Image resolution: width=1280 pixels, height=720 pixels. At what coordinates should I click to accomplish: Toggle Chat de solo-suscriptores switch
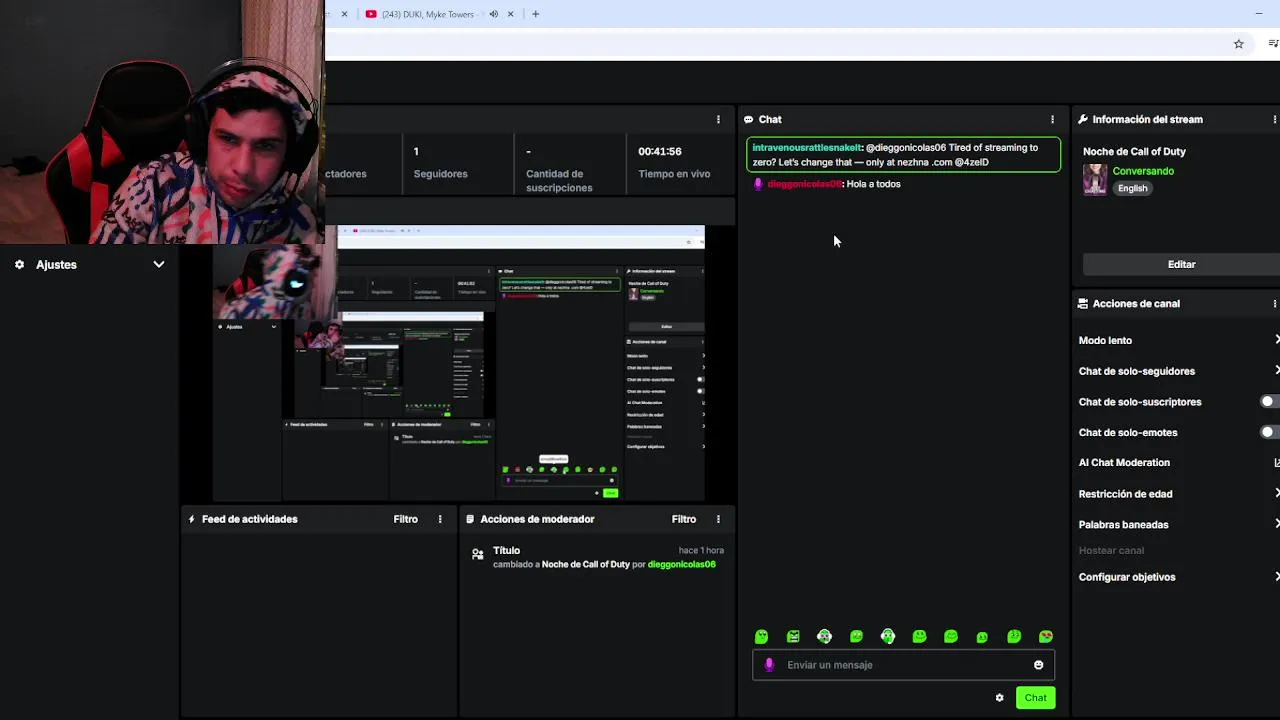coord(1269,402)
